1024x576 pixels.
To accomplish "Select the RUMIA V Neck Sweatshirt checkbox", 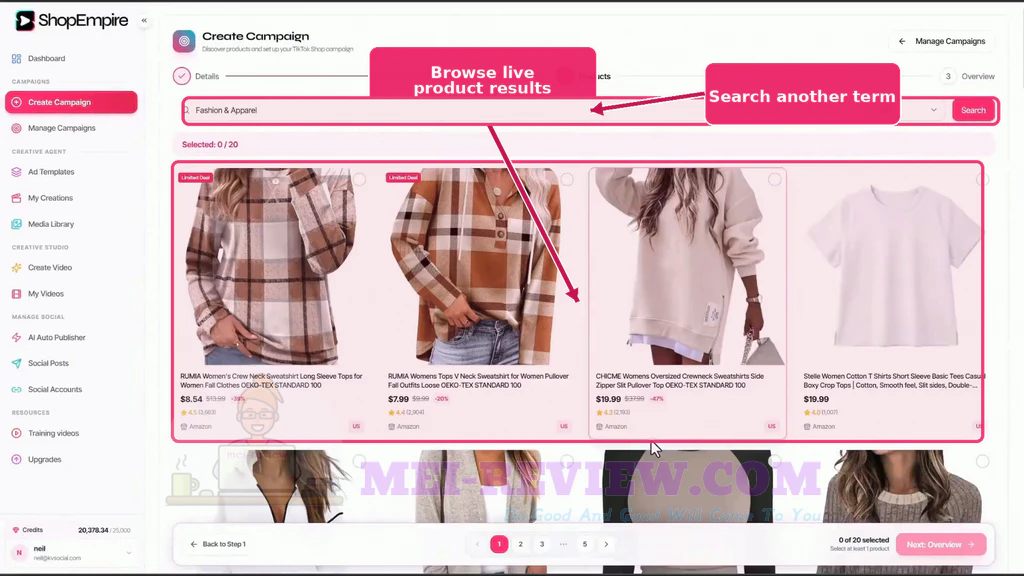I will click(567, 180).
